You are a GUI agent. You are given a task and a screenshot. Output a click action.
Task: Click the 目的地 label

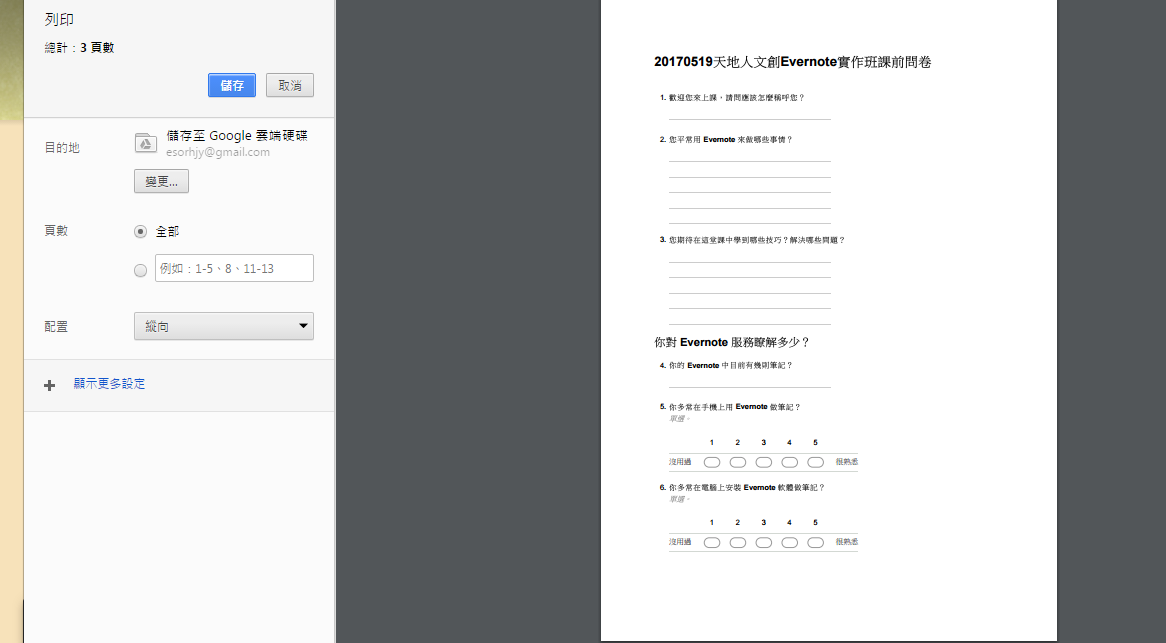[x=62, y=147]
